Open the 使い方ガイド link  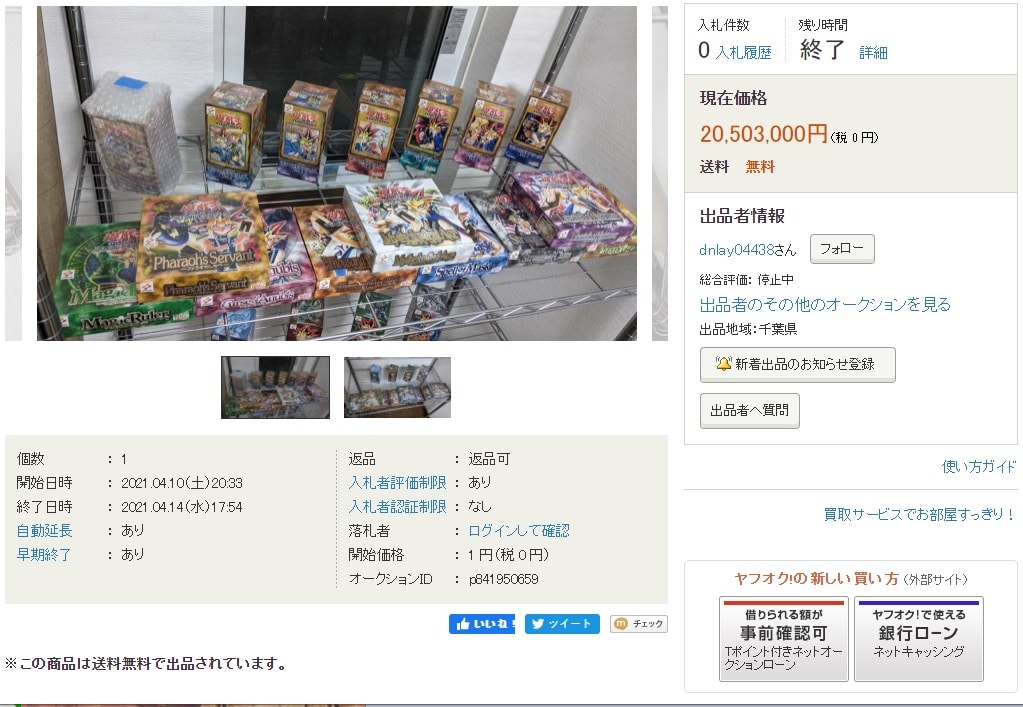pos(979,466)
